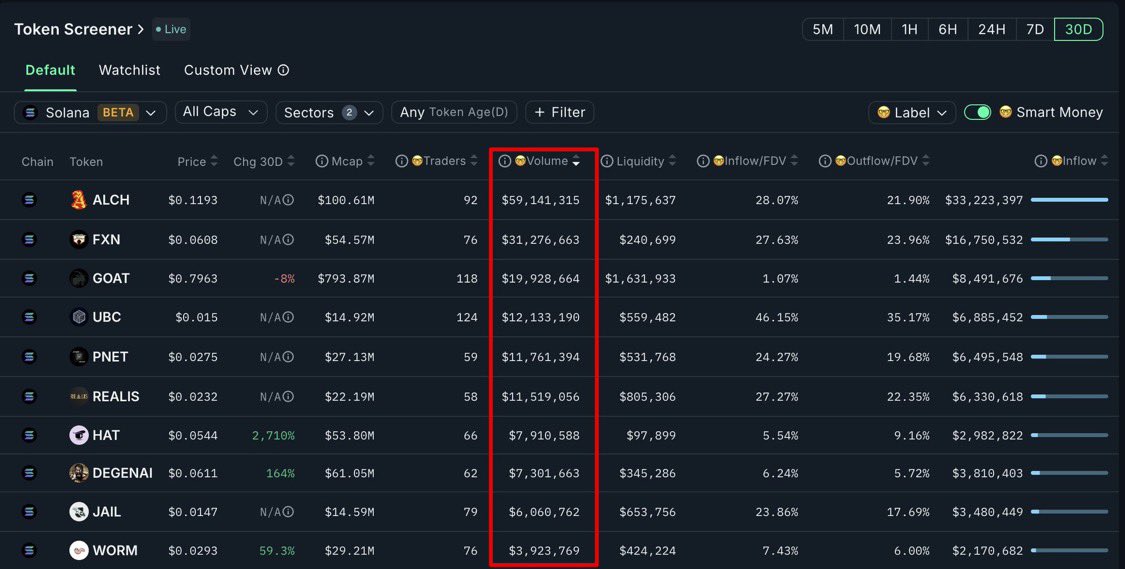Click the GOAT token logo icon
Viewport: 1125px width, 569px height.
click(x=79, y=278)
